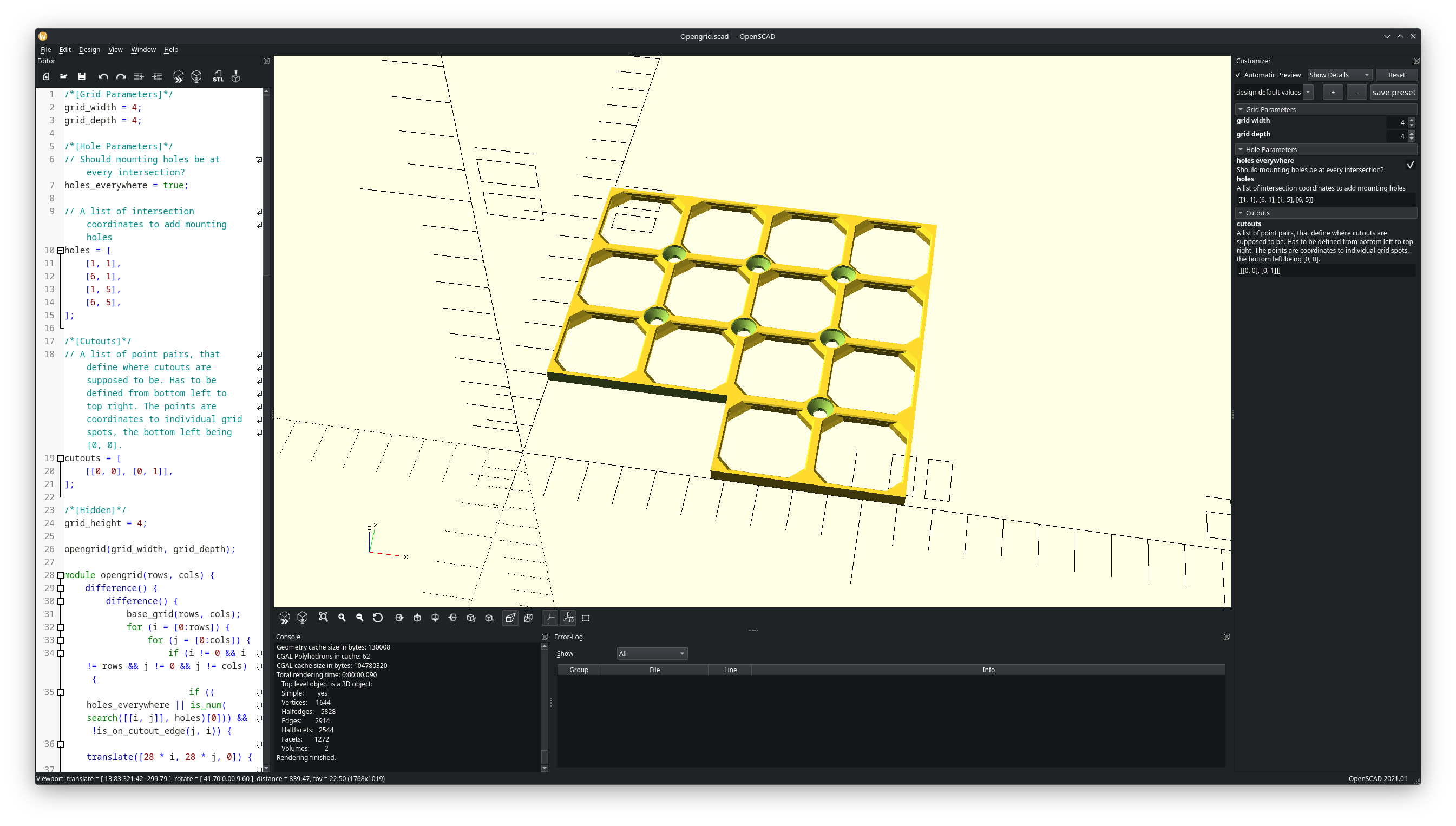Image resolution: width=1456 pixels, height=826 pixels.
Task: Toggle Perspective projection
Action: 510,618
